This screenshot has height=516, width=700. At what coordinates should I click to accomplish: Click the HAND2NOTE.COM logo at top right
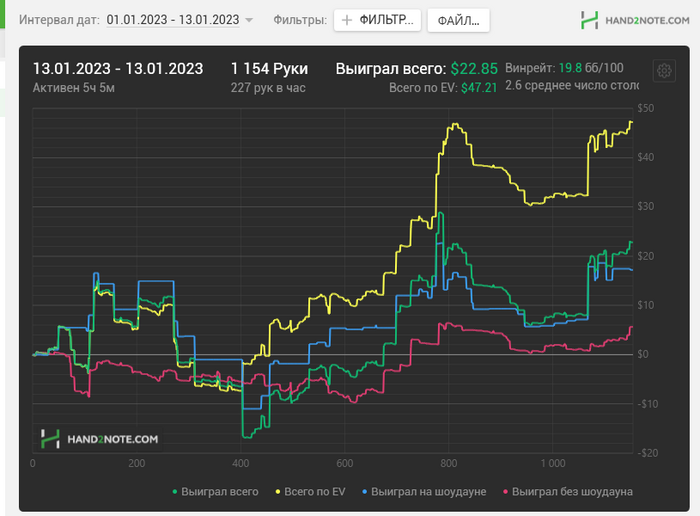pos(635,20)
